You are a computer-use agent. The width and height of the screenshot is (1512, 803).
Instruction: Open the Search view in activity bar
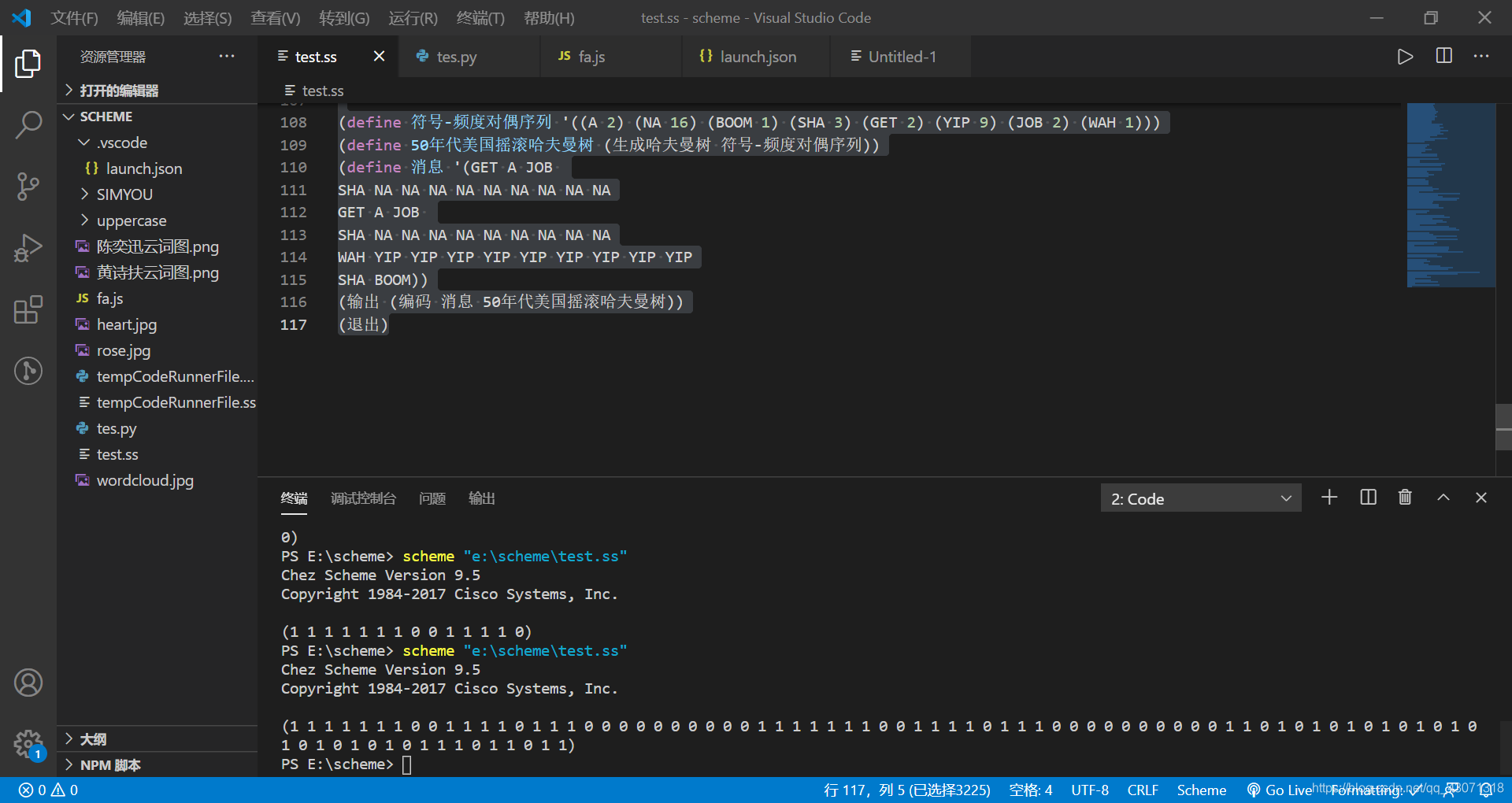coord(28,124)
